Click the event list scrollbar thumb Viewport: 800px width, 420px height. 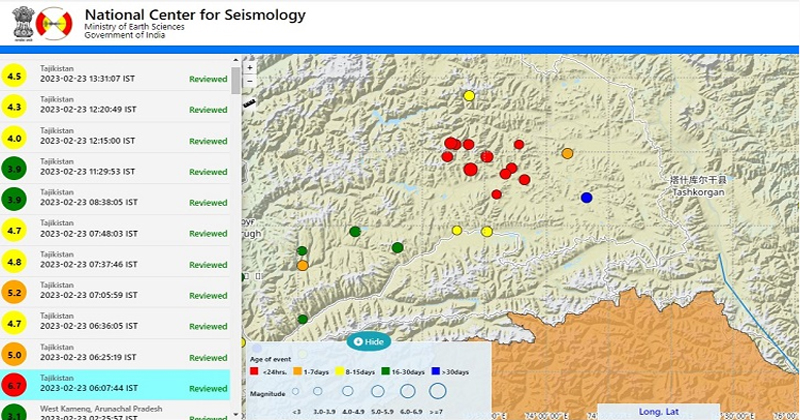[235, 81]
